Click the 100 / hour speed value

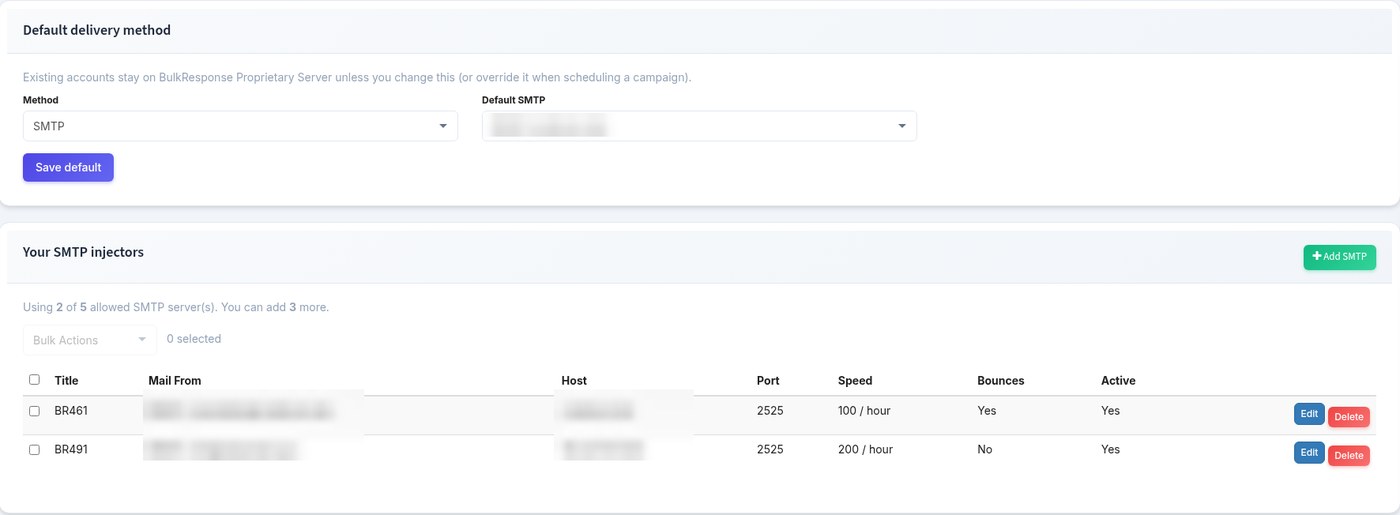pos(864,411)
